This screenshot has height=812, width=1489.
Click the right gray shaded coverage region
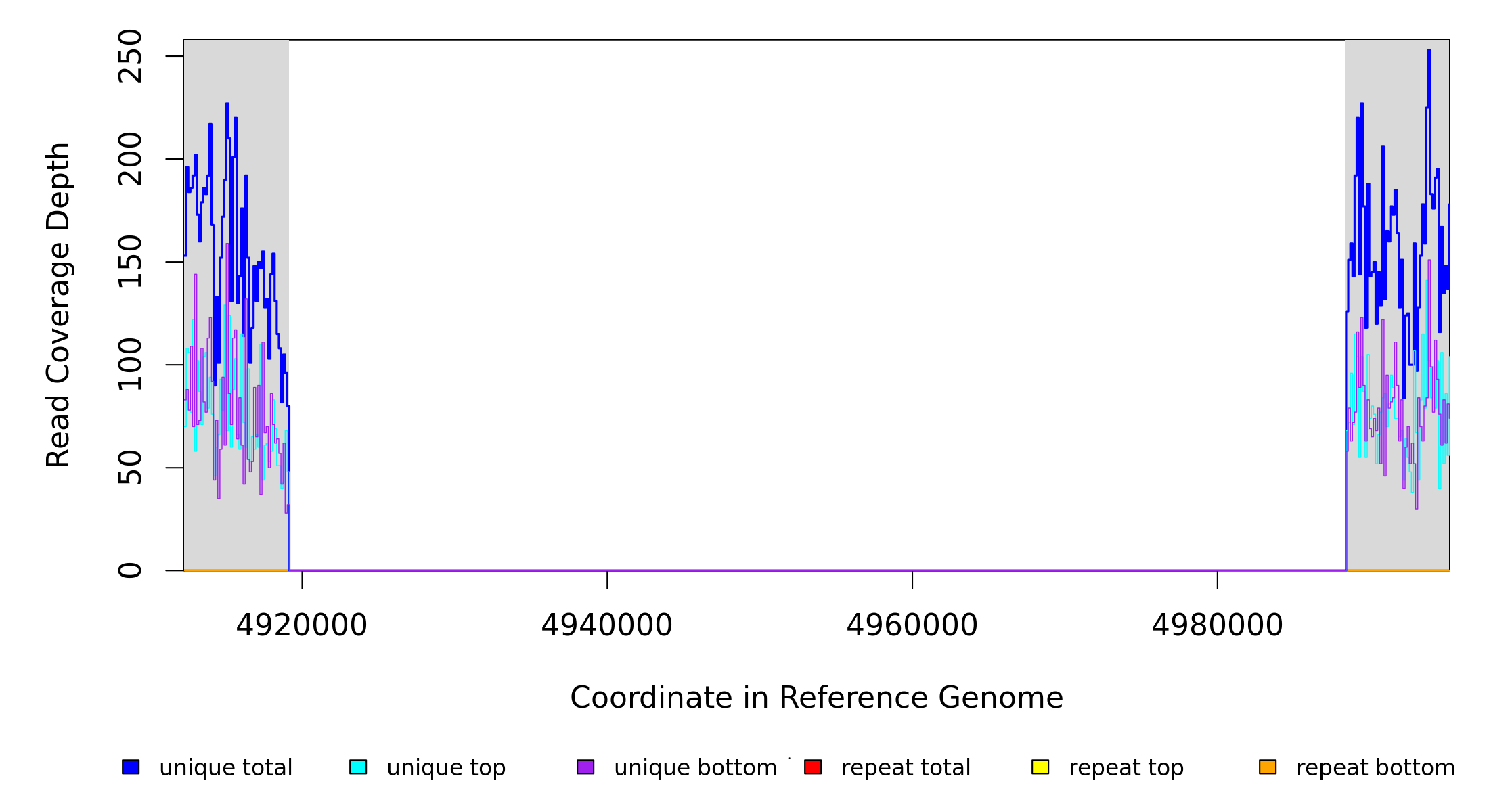point(1397,528)
